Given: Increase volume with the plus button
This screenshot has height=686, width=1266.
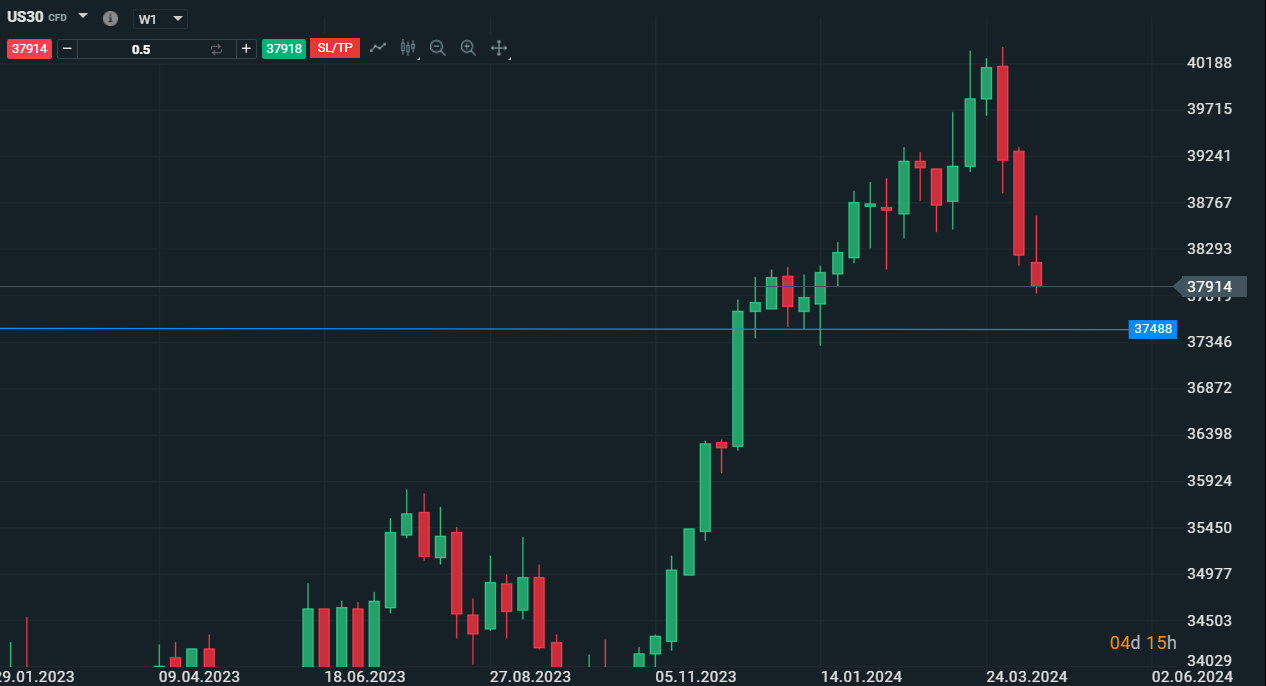Looking at the screenshot, I should click(246, 48).
